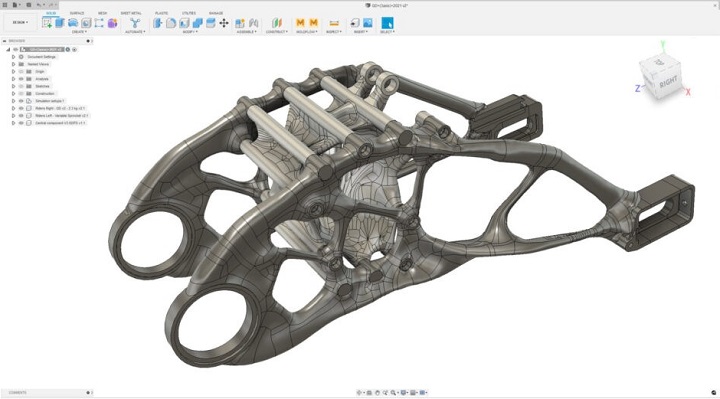Image resolution: width=720 pixels, height=399 pixels.
Task: Click the New Component icon in Assemble
Action: pyautogui.click(x=240, y=22)
